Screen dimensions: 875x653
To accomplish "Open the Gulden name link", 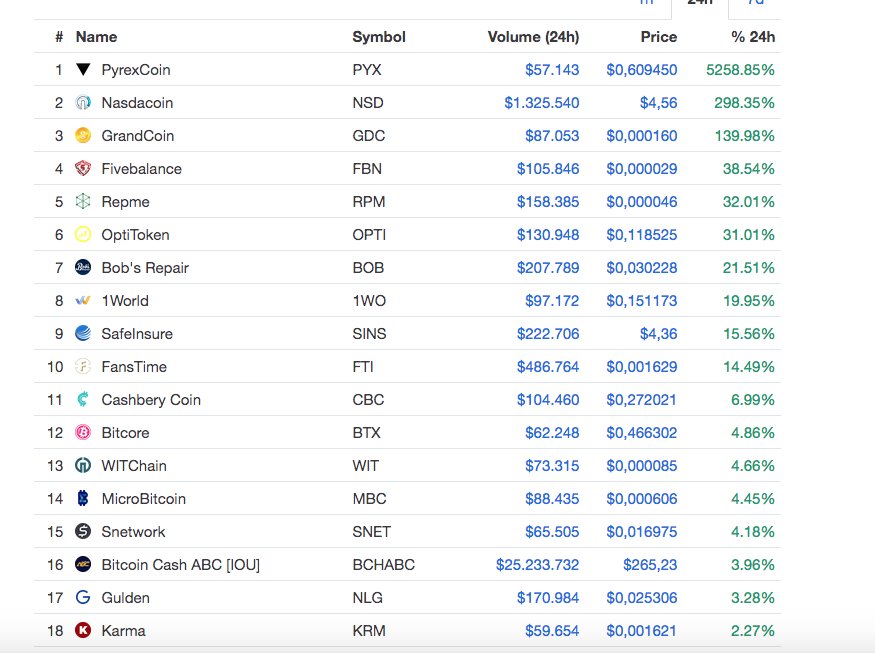I will pos(126,598).
